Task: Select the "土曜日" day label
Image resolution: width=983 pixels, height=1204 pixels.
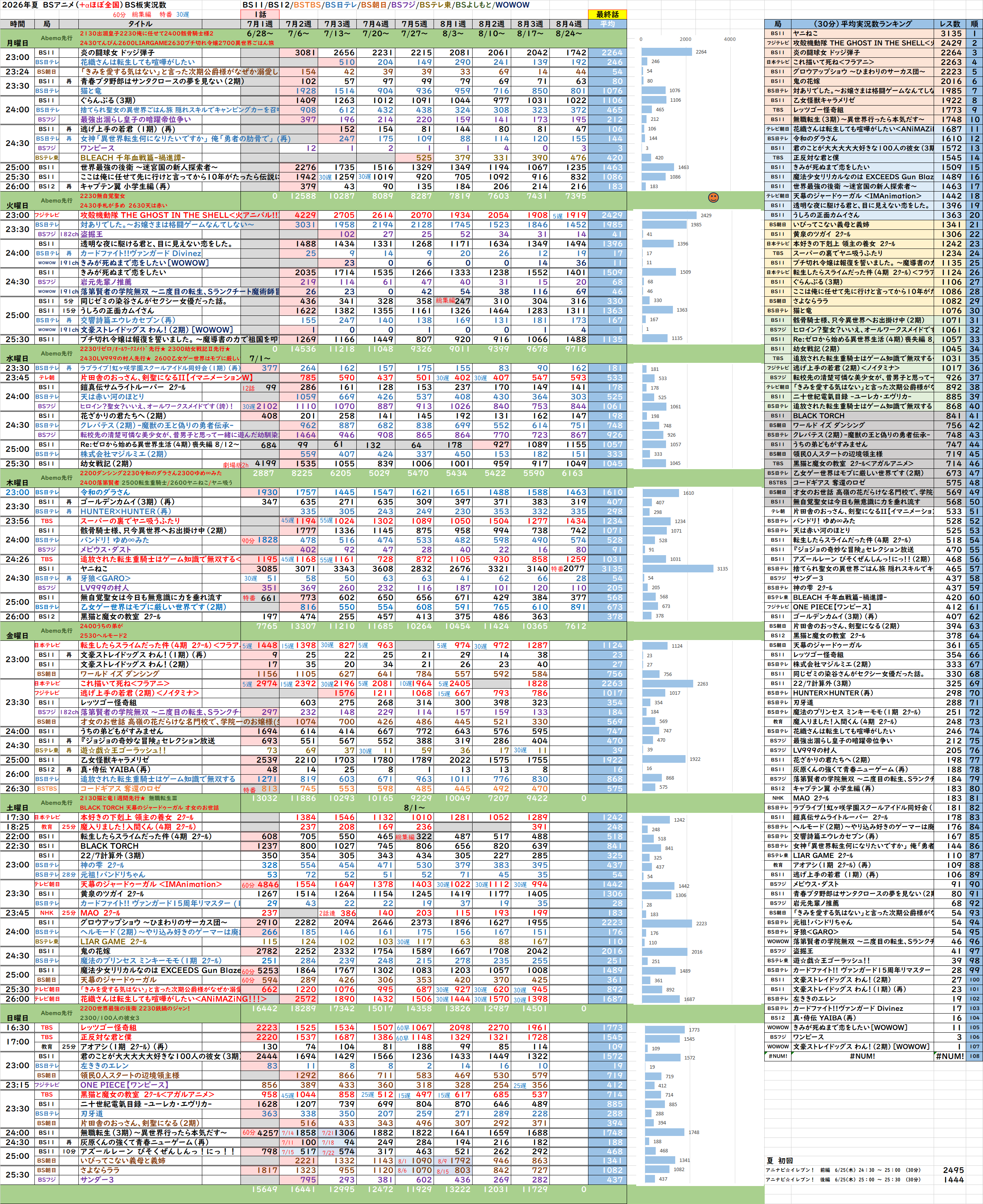Action: click(18, 808)
